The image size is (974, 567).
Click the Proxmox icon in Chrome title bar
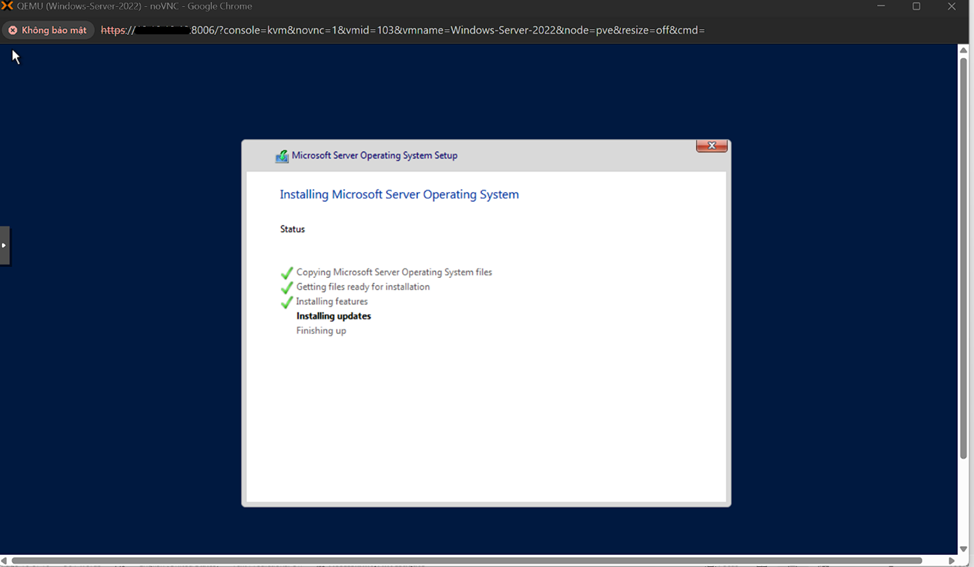(x=8, y=7)
